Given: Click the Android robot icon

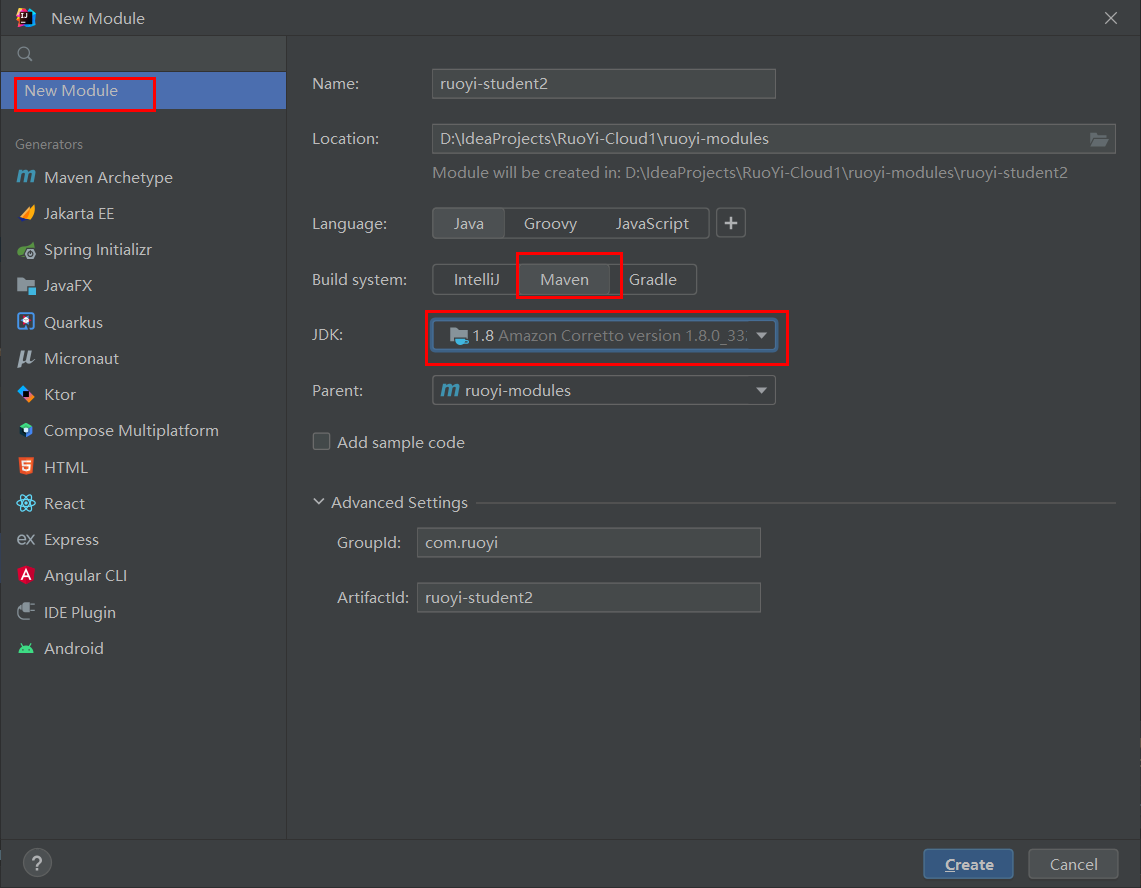Looking at the screenshot, I should coord(26,648).
